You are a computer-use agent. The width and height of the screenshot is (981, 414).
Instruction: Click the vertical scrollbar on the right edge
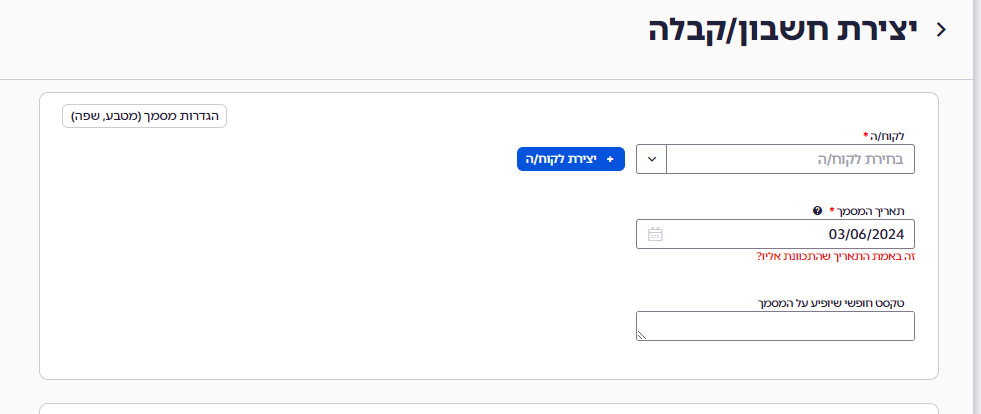click(x=977, y=200)
